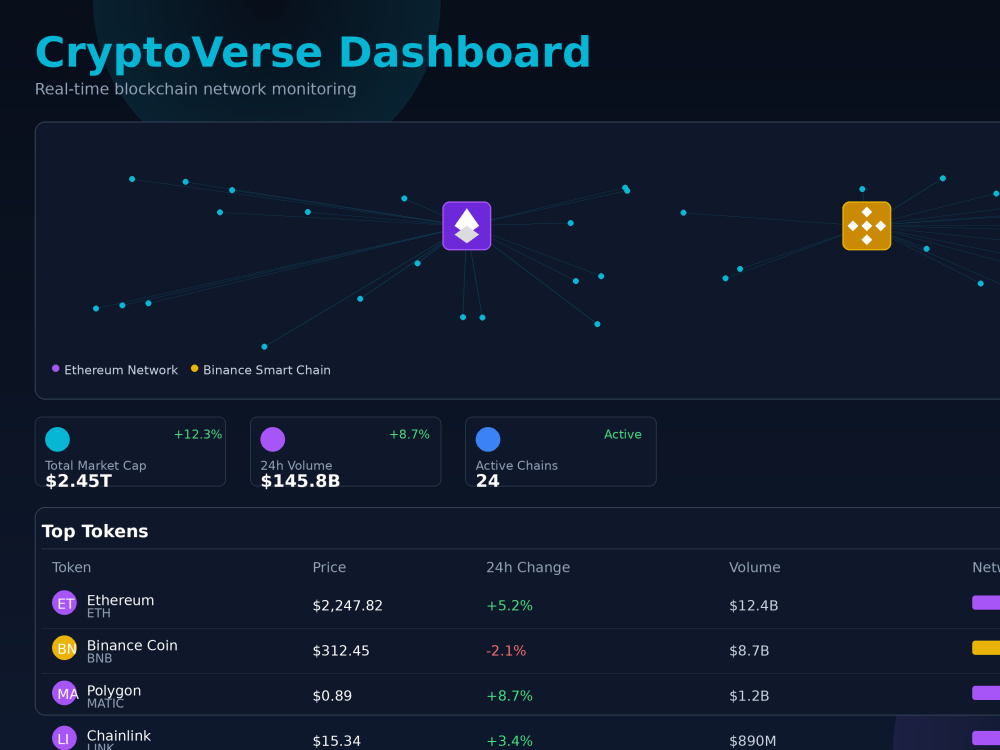The image size is (1000, 750).
Task: Click Polygon +8.7% change in table
Action: coord(510,696)
